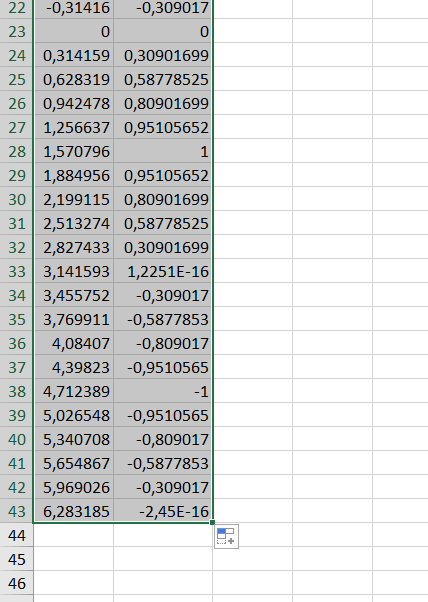428x602 pixels.
Task: Click cell with value 1 in row 28
Action: coord(163,151)
